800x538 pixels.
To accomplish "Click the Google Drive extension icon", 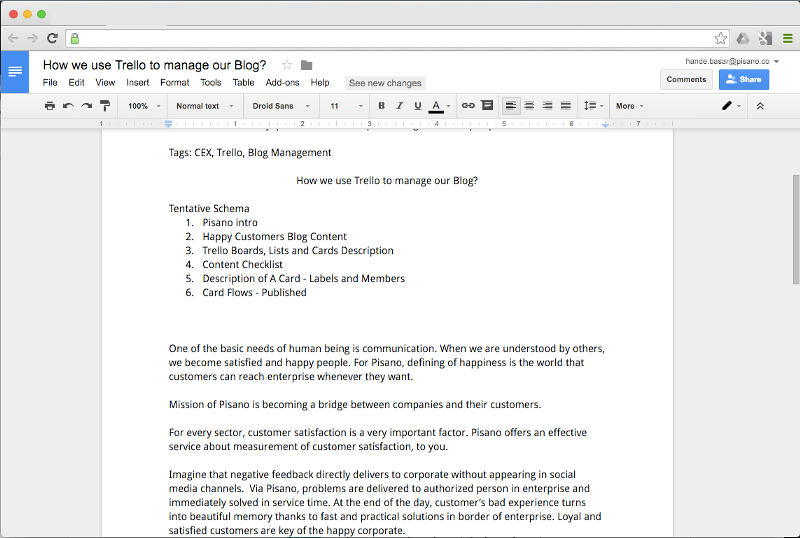I will (x=743, y=38).
